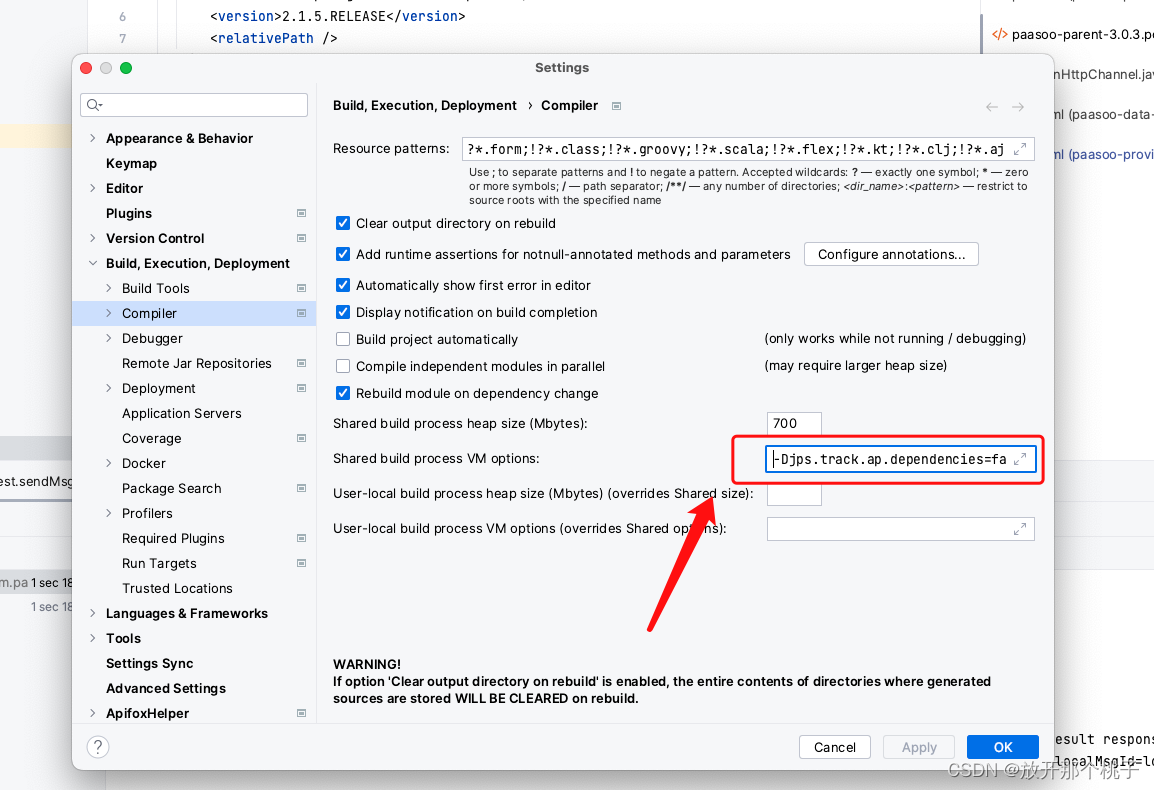Expand the Docker node
Screen dimensions: 1154x790
(x=109, y=464)
